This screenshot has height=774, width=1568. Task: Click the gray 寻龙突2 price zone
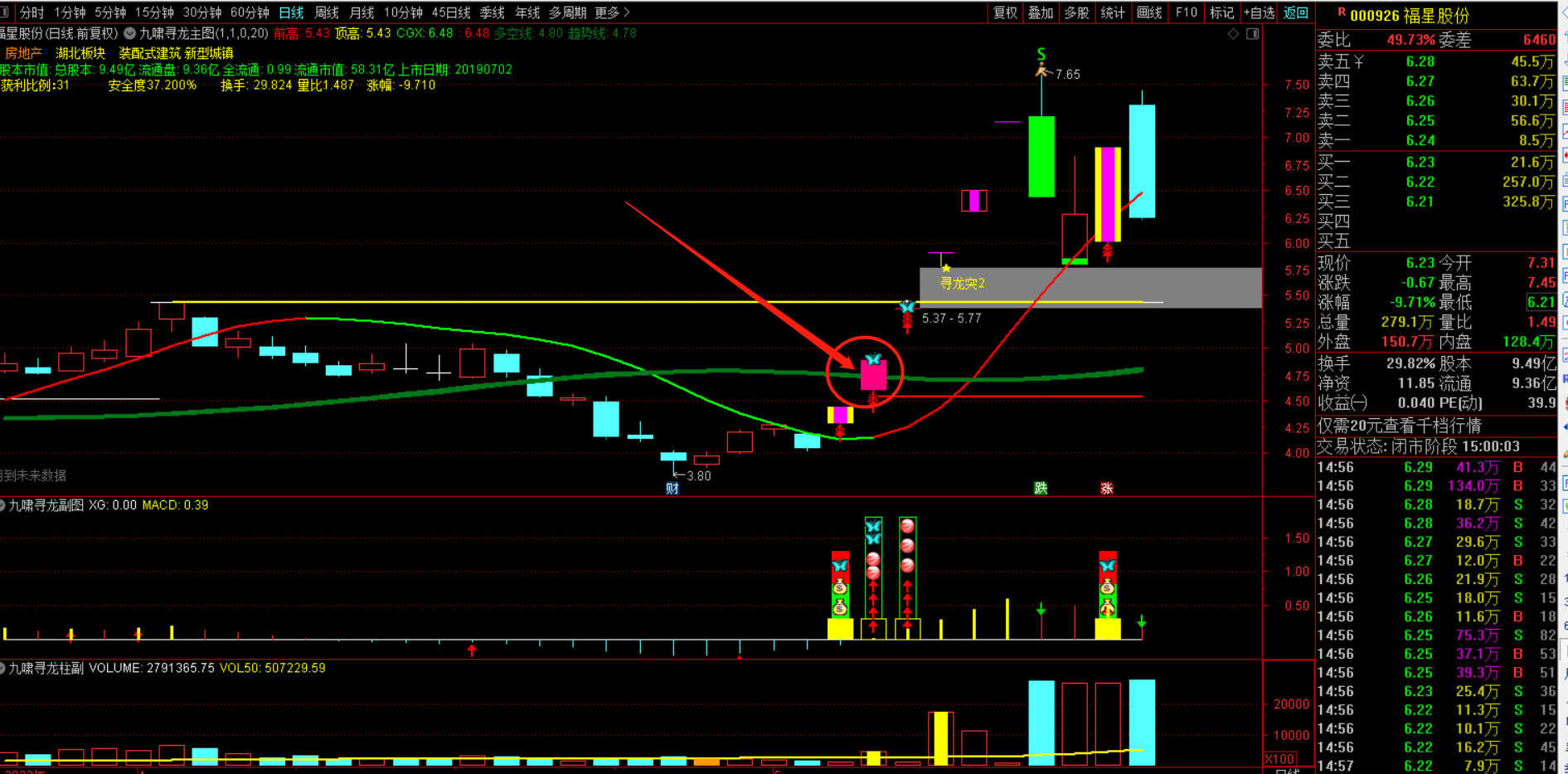(x=1090, y=288)
